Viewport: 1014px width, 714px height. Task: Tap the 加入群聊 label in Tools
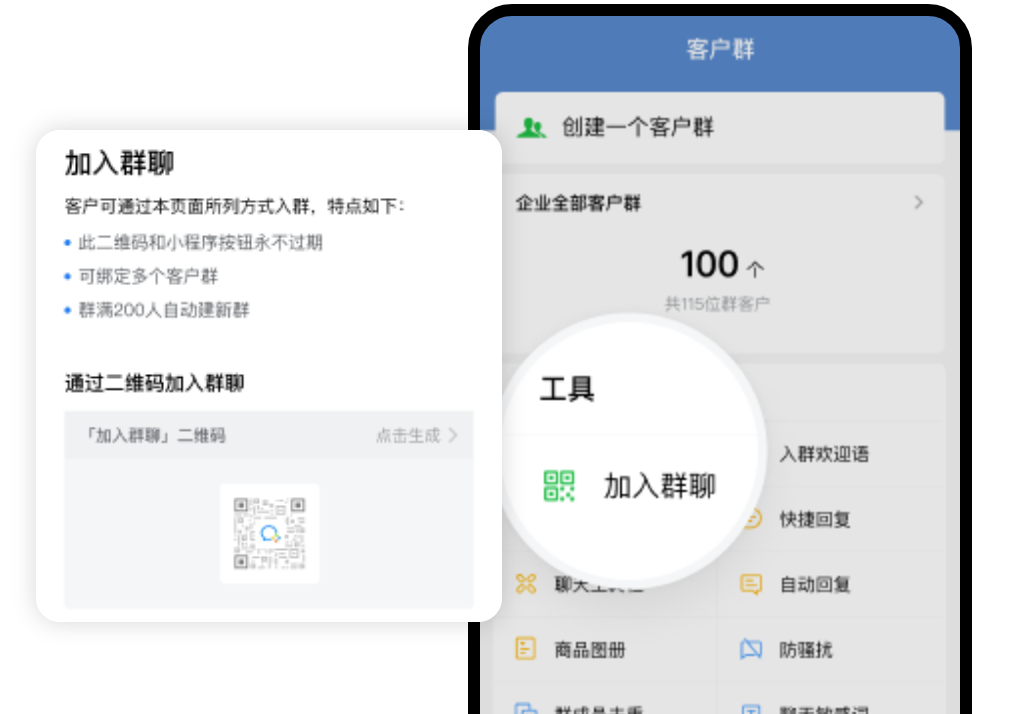(659, 486)
